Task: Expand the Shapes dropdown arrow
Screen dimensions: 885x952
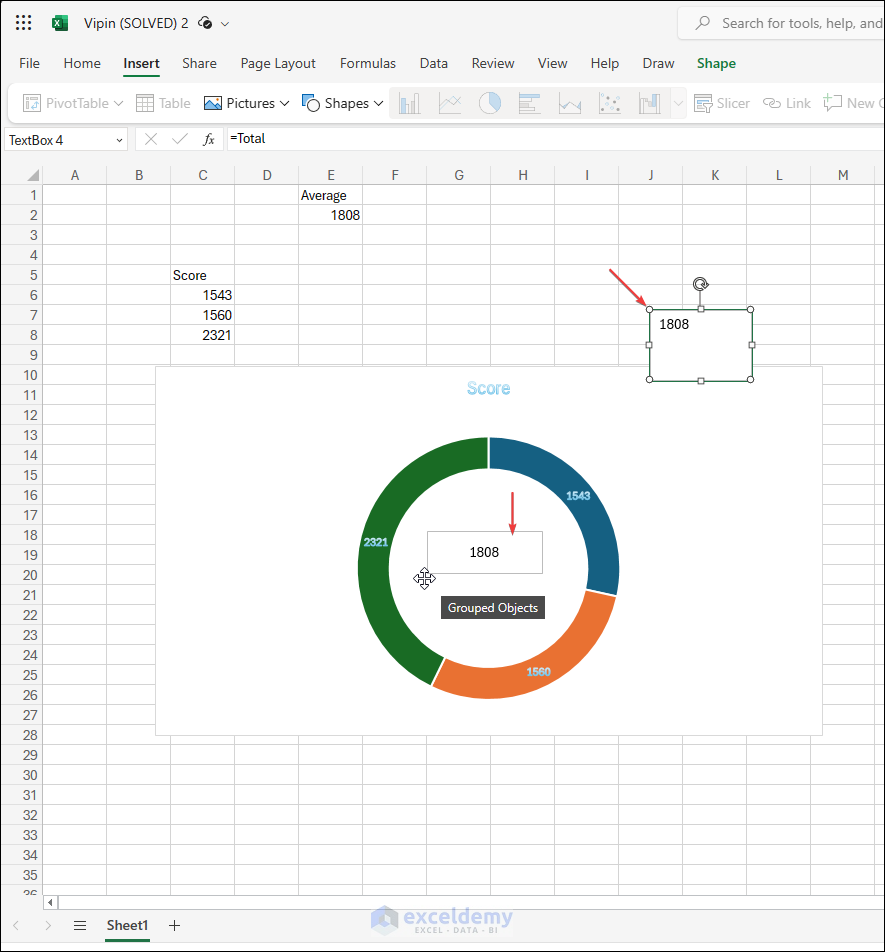Action: point(378,103)
